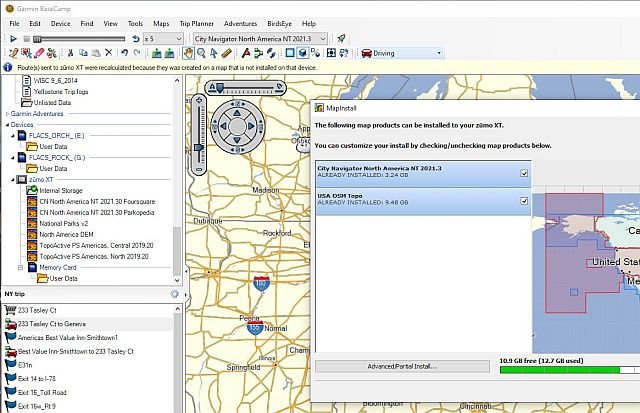Click the Copy icon

coord(83,53)
